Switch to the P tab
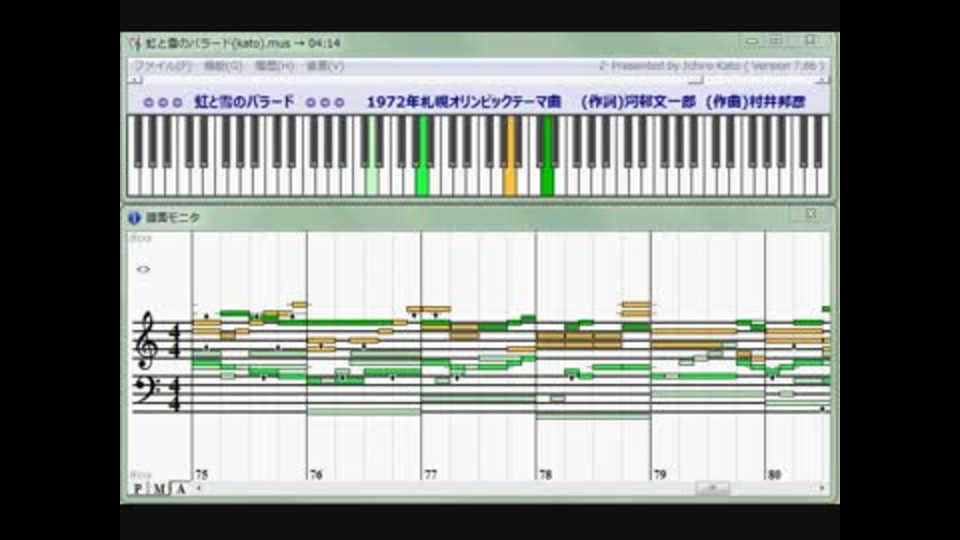960x540 pixels. (x=138, y=489)
